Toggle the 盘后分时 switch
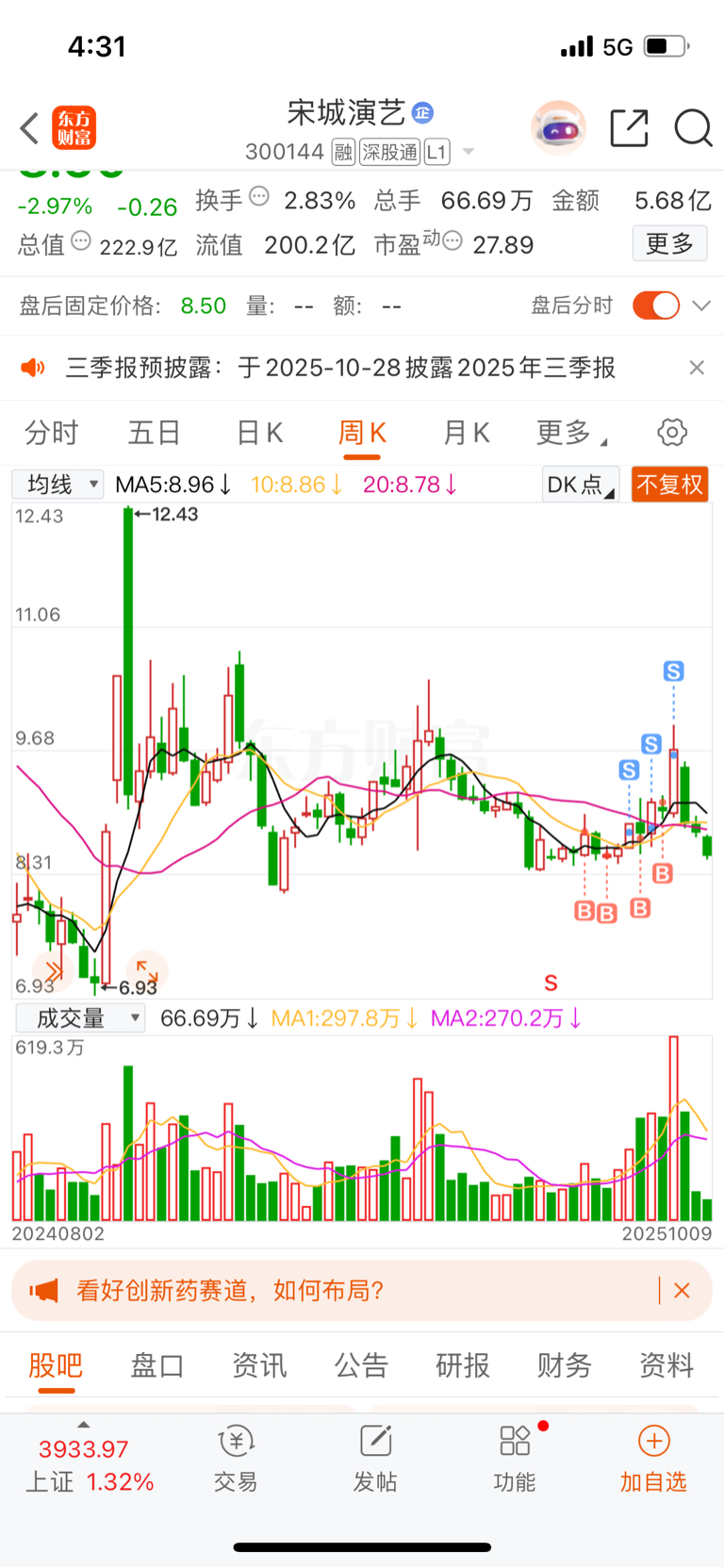The height and width of the screenshot is (1568, 724). tap(656, 305)
